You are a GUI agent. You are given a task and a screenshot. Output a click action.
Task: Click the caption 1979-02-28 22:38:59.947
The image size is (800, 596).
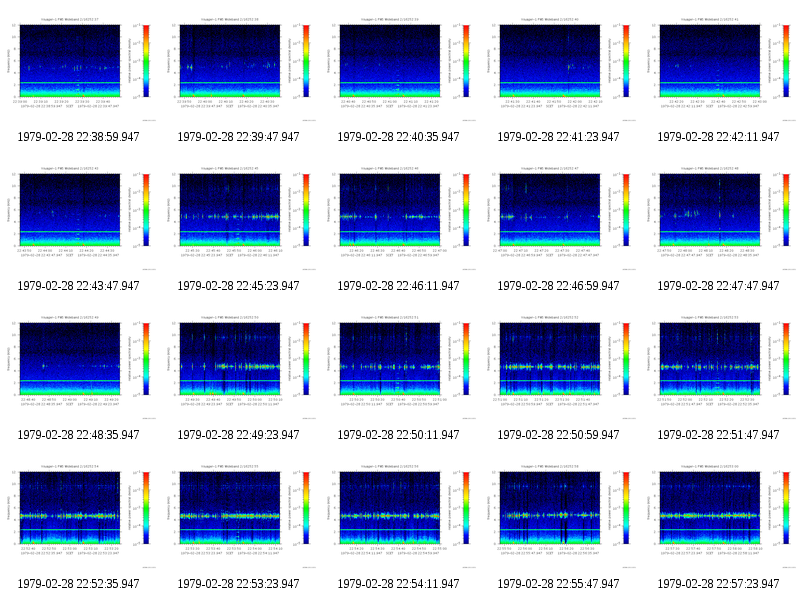pyautogui.click(x=79, y=137)
